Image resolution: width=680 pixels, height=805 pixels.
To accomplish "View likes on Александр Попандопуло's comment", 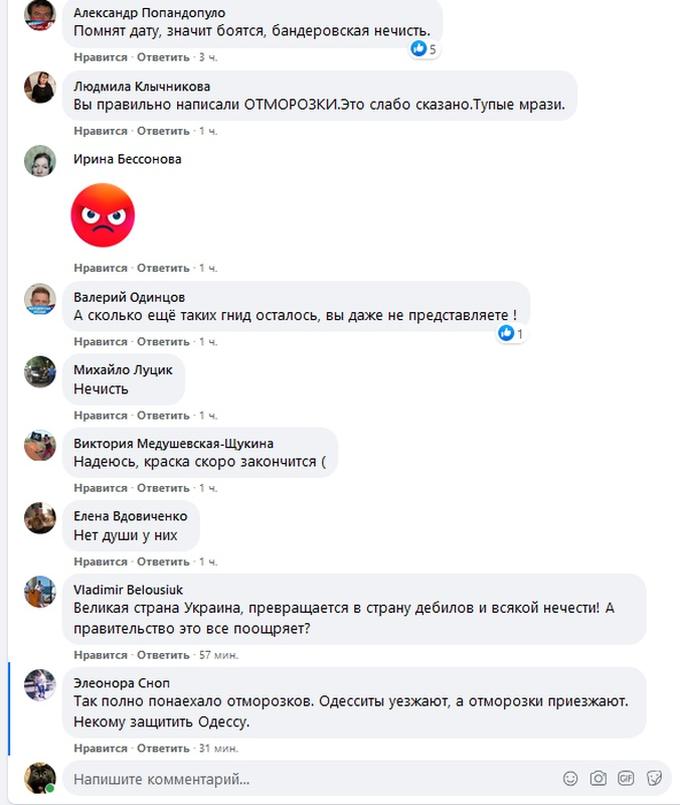I will [x=424, y=49].
